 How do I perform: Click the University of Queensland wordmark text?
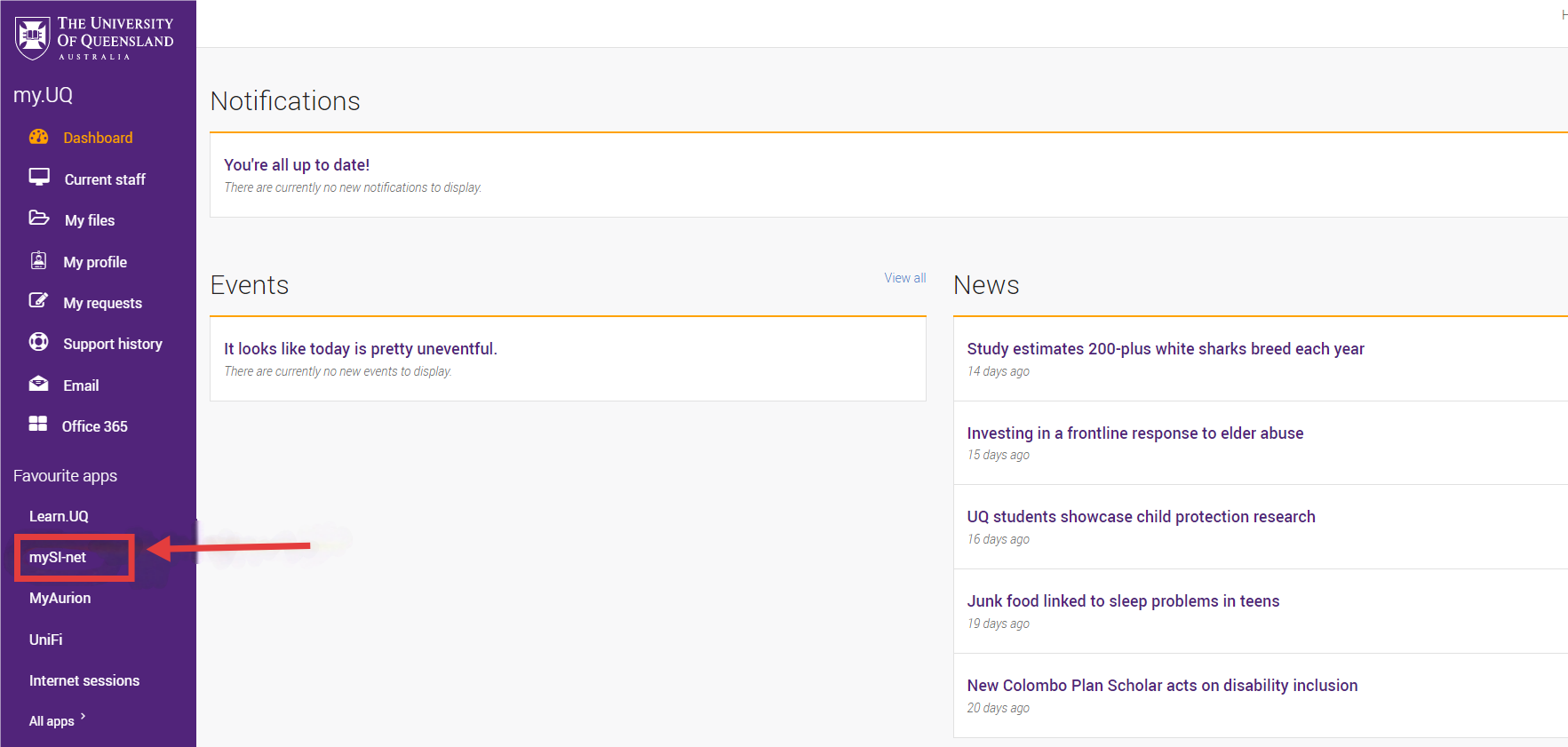coord(115,37)
